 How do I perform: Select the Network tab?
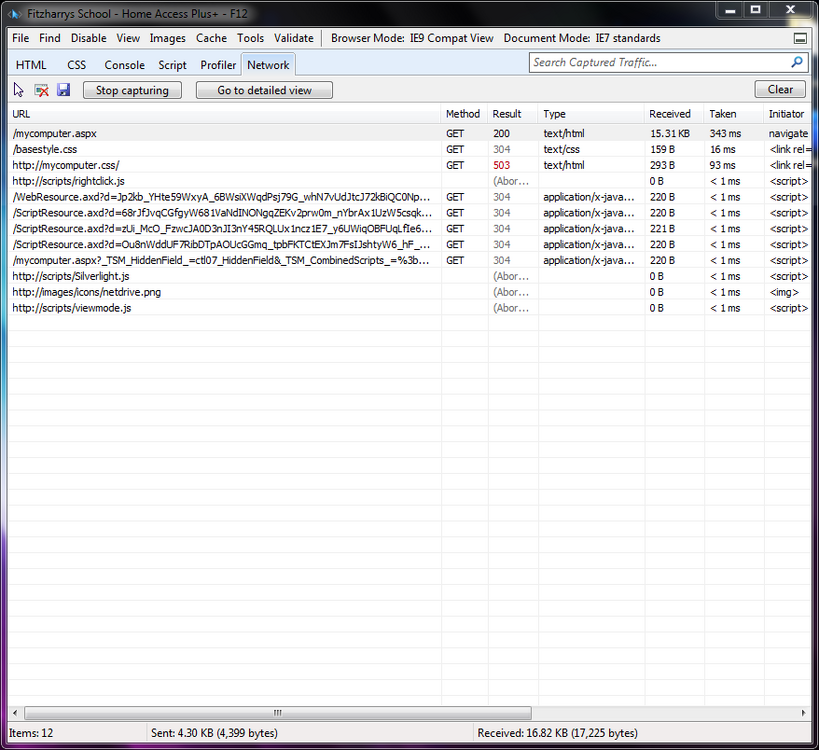pos(268,65)
